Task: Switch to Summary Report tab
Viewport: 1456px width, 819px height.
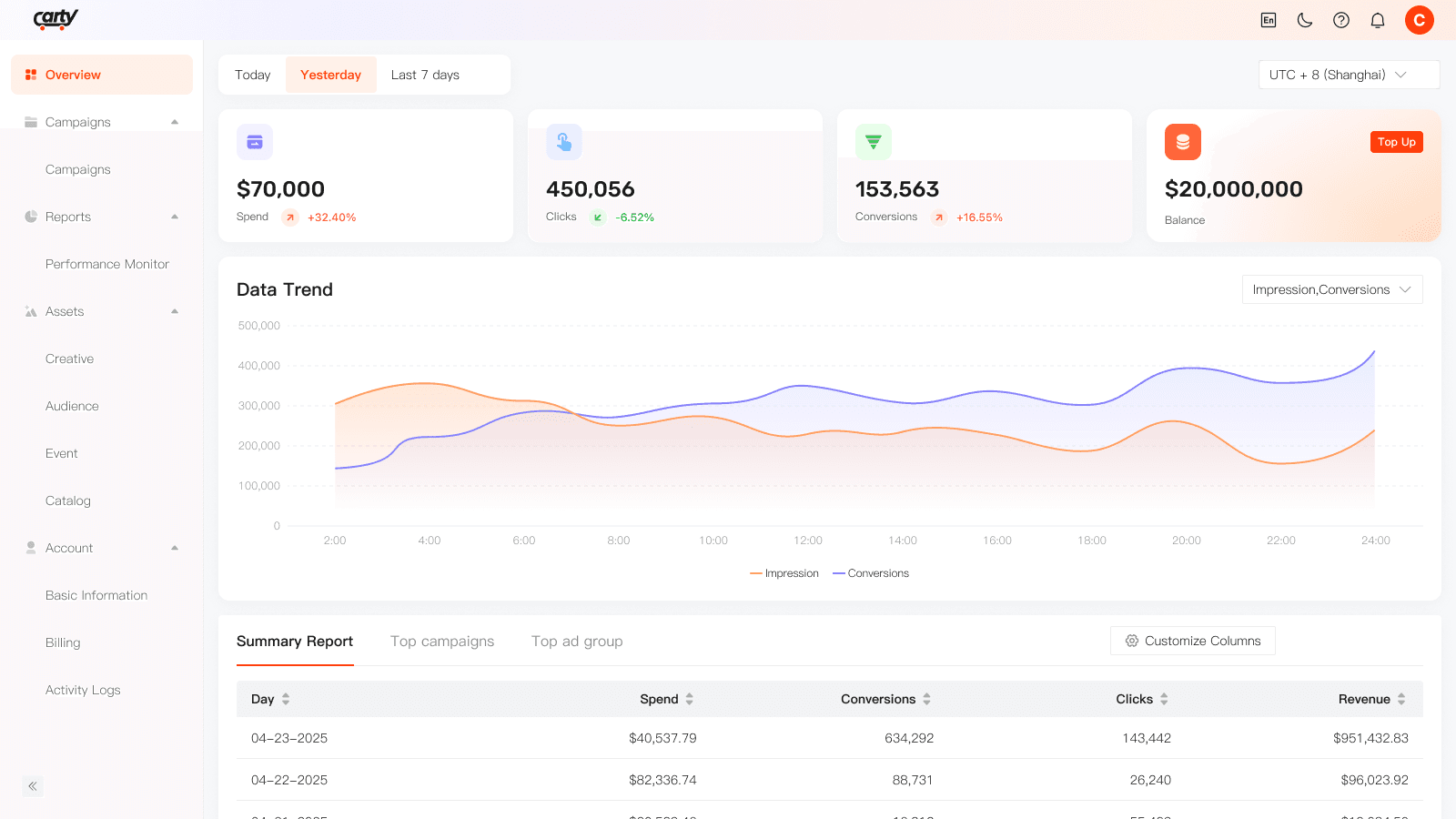Action: coord(295,641)
